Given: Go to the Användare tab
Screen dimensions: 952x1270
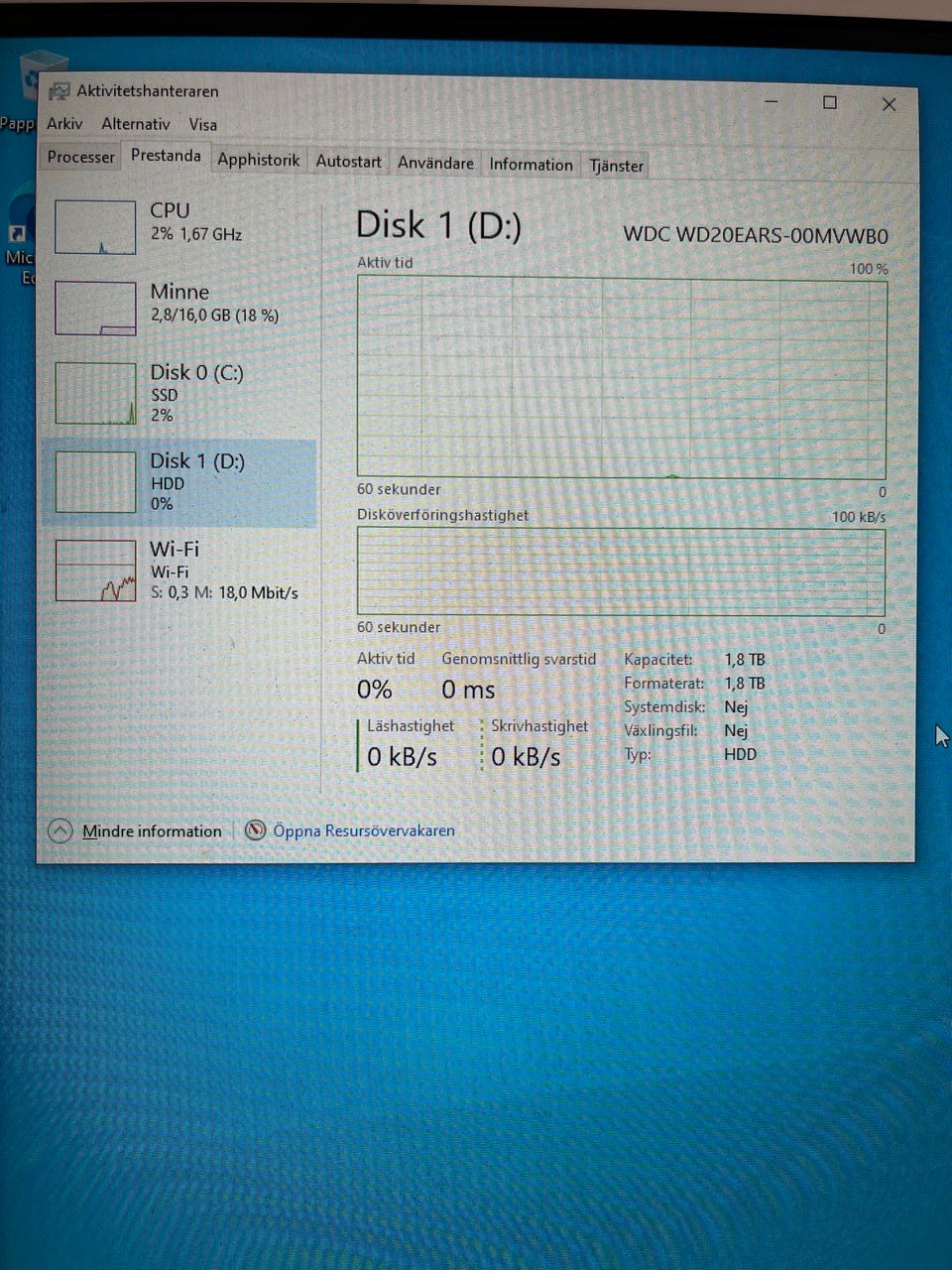Looking at the screenshot, I should click(x=435, y=163).
